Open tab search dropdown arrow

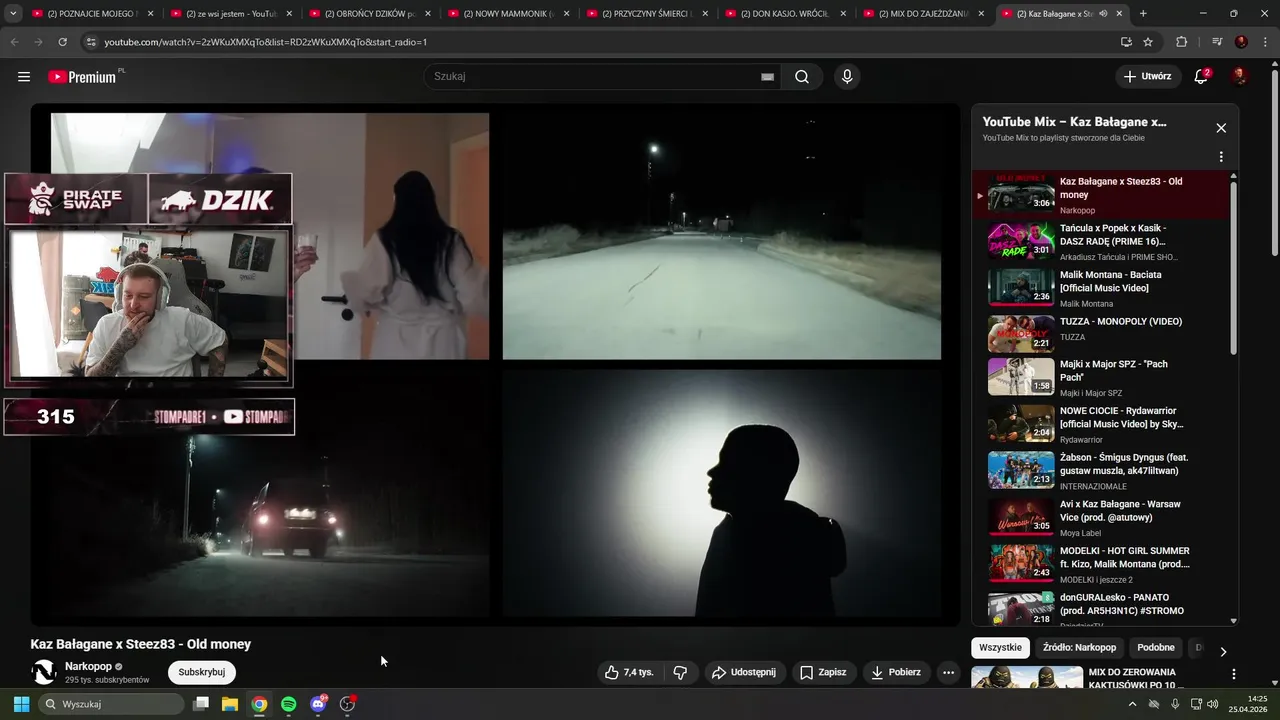coord(12,14)
